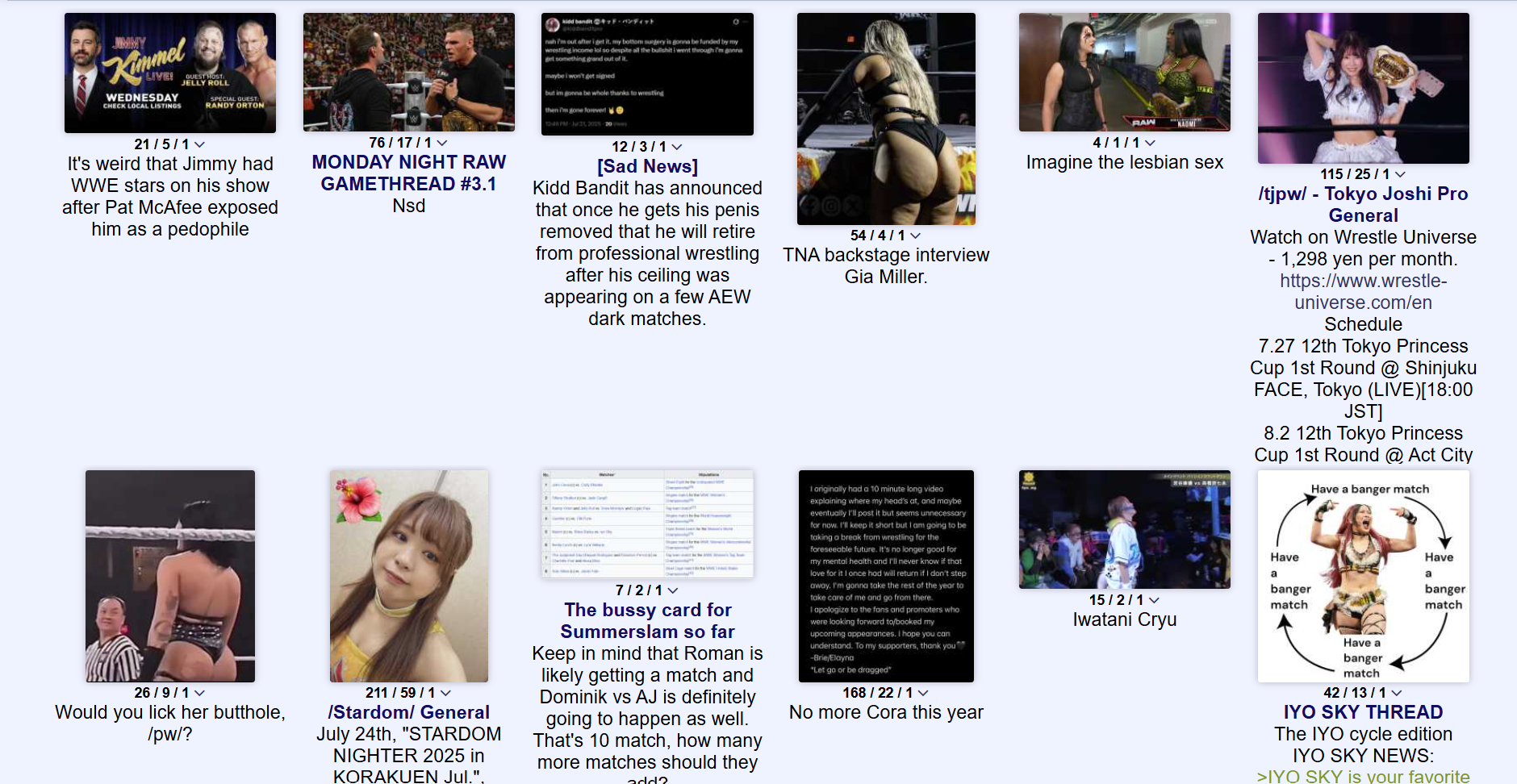Screen dimensions: 1517x784
Task: Open the Cora statement screenshot thumbnail
Action: 886,576
